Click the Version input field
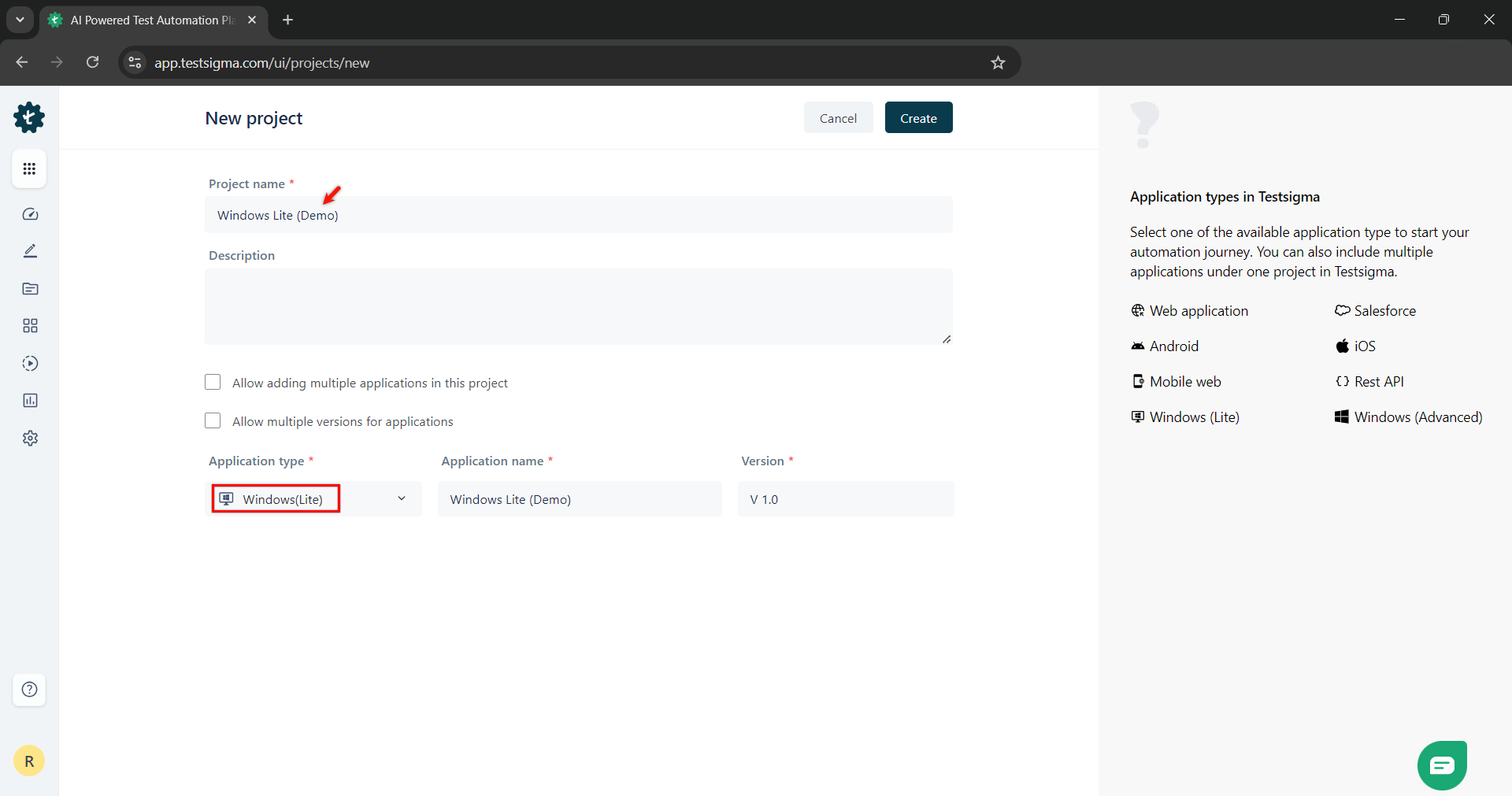1512x796 pixels. tap(846, 499)
